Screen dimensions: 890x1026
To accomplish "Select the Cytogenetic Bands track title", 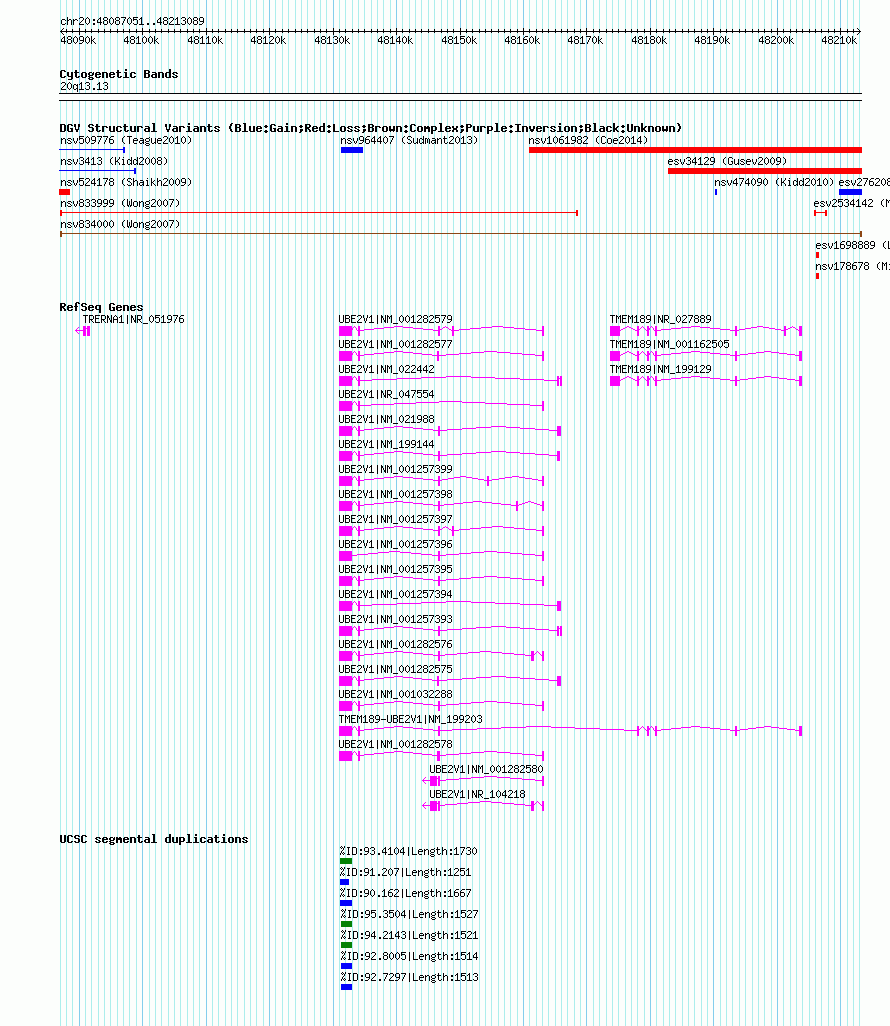I will pyautogui.click(x=118, y=74).
